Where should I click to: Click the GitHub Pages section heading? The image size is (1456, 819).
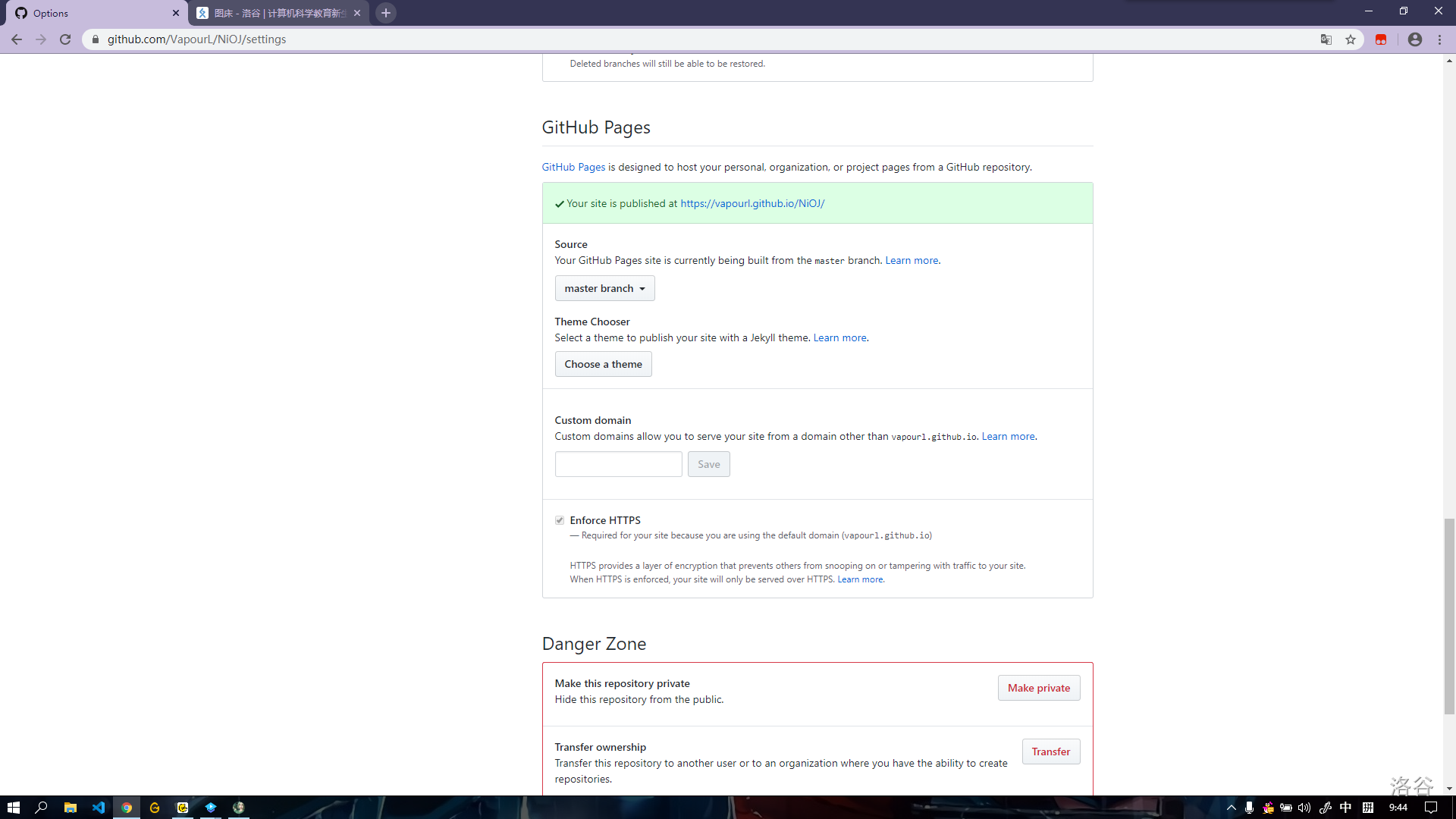click(x=596, y=127)
